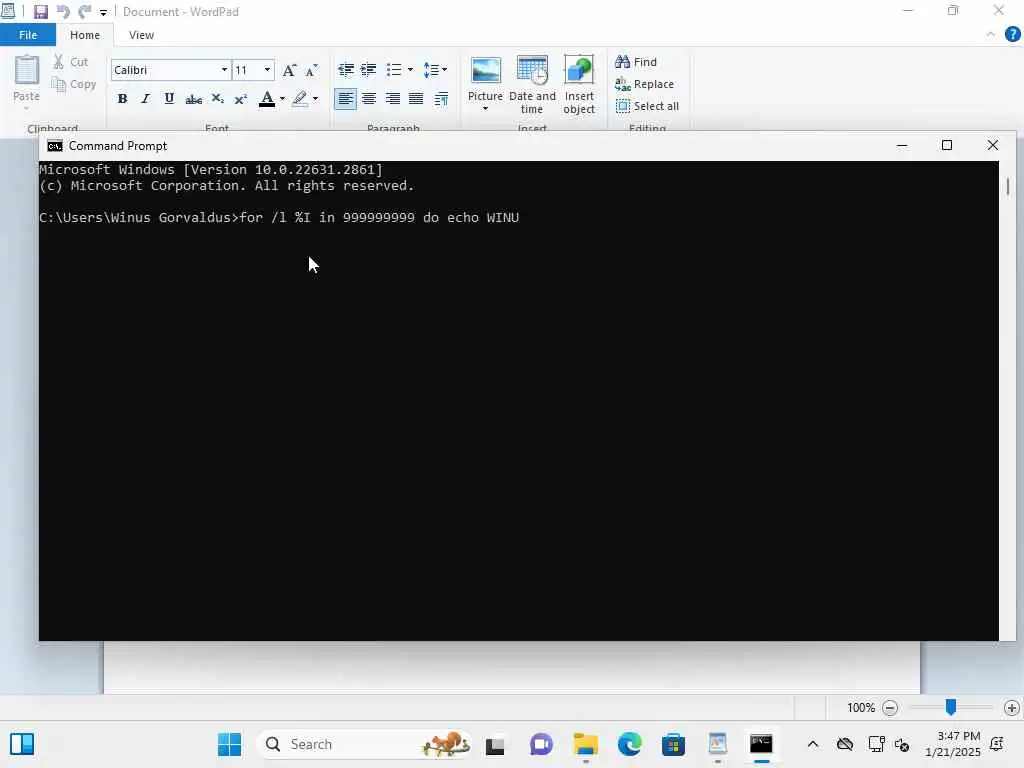Toggle Italic formatting

pos(146,99)
